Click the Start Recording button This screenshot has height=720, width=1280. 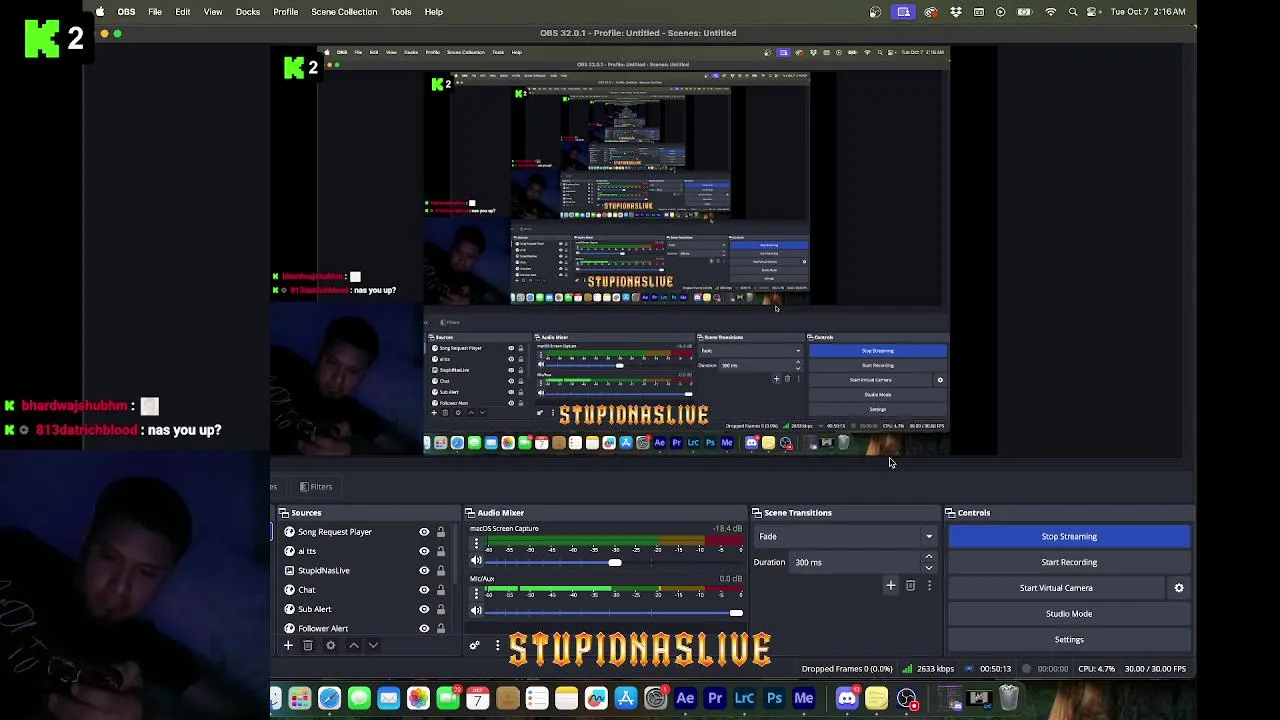[x=1069, y=562]
